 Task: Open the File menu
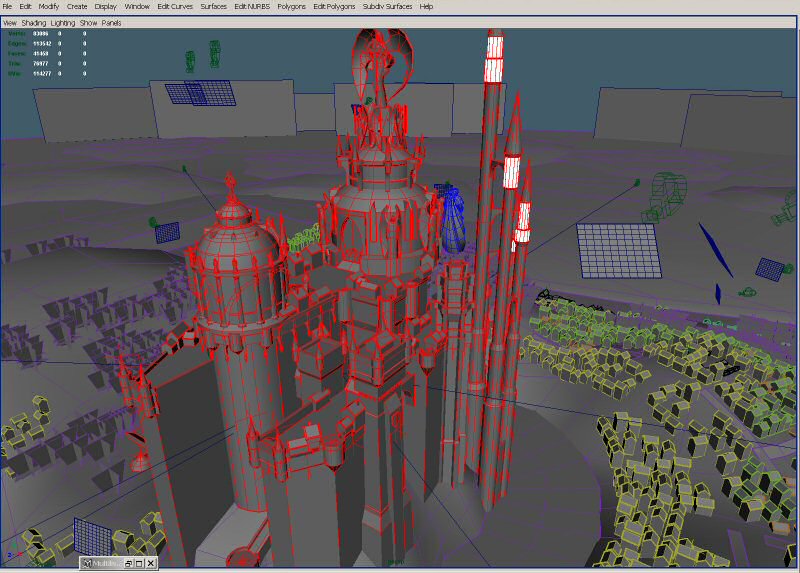point(7,6)
